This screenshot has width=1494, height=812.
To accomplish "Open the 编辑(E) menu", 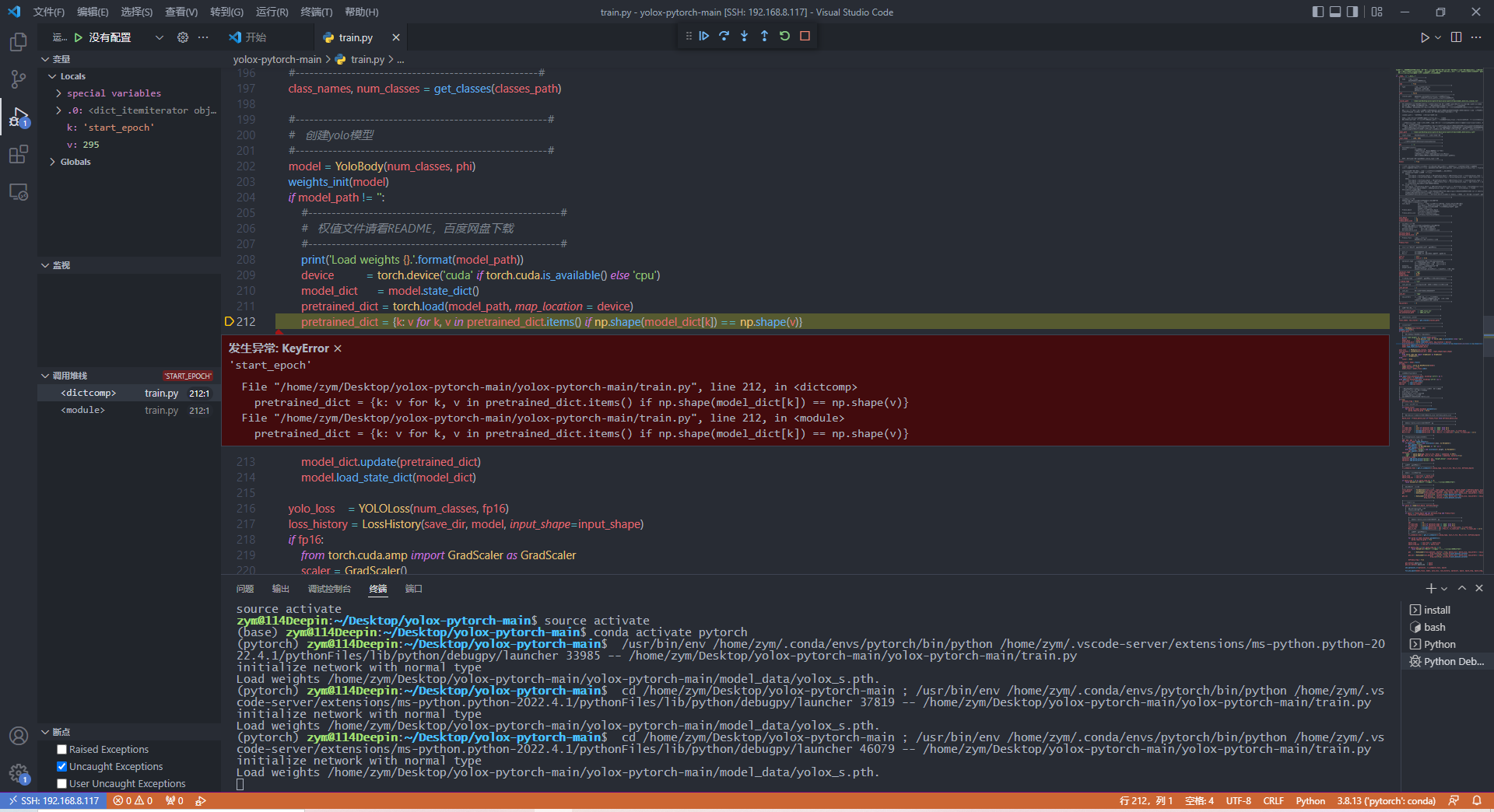I will pos(93,12).
